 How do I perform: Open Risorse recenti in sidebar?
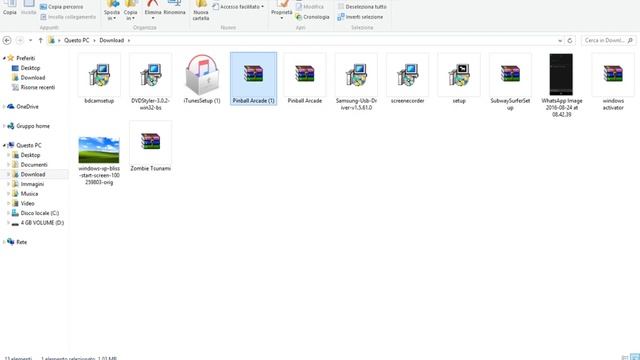point(38,87)
